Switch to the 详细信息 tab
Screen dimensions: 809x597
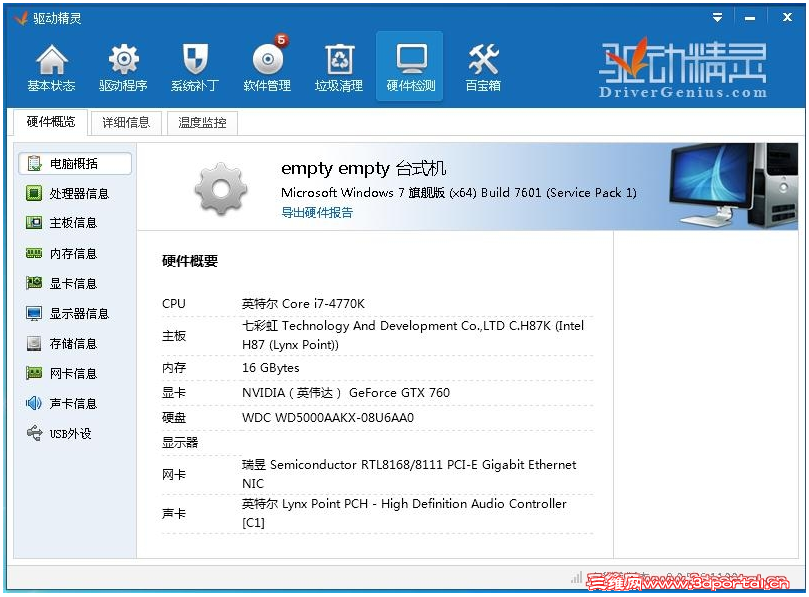126,122
